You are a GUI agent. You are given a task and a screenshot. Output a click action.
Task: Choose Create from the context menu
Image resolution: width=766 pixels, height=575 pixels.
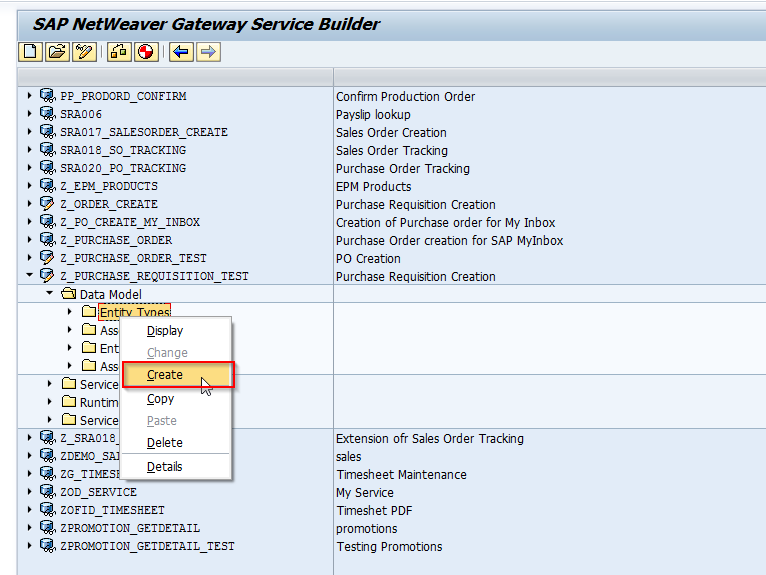pos(165,375)
